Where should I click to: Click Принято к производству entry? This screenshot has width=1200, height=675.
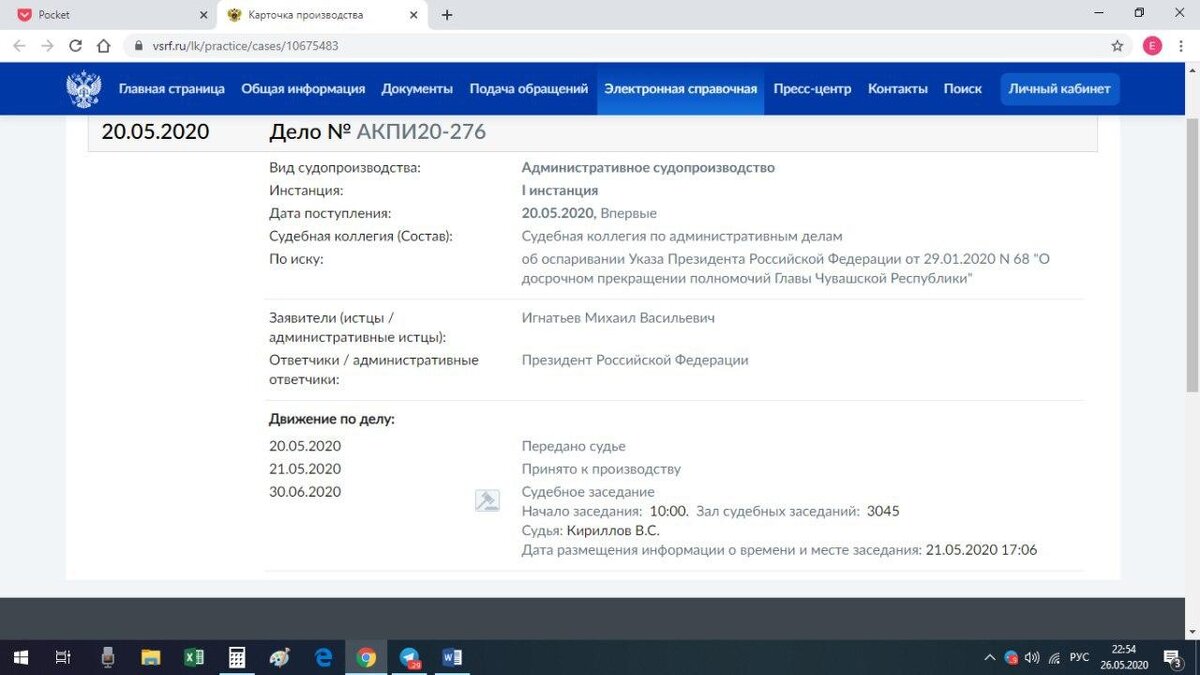point(601,469)
